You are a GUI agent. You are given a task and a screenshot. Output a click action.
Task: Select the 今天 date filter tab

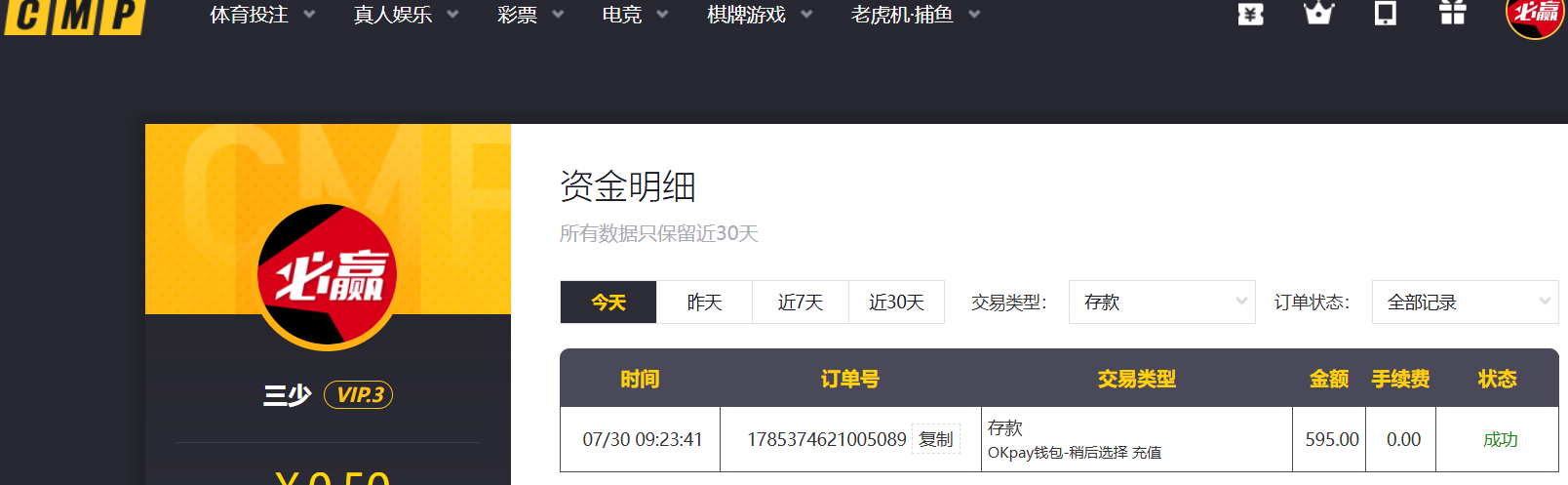tap(608, 303)
